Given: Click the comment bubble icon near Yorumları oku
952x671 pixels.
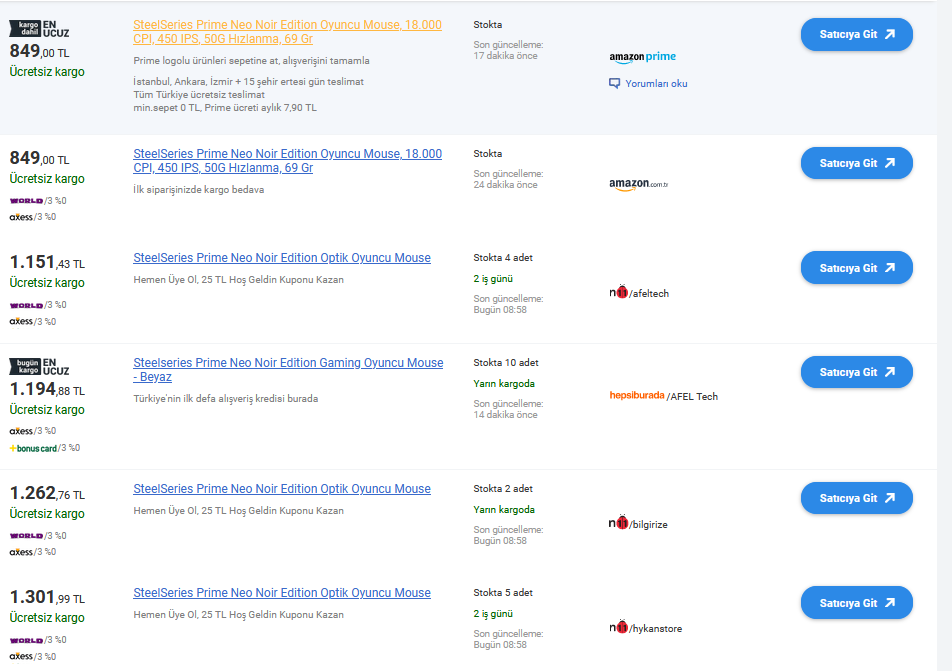Looking at the screenshot, I should coord(615,84).
